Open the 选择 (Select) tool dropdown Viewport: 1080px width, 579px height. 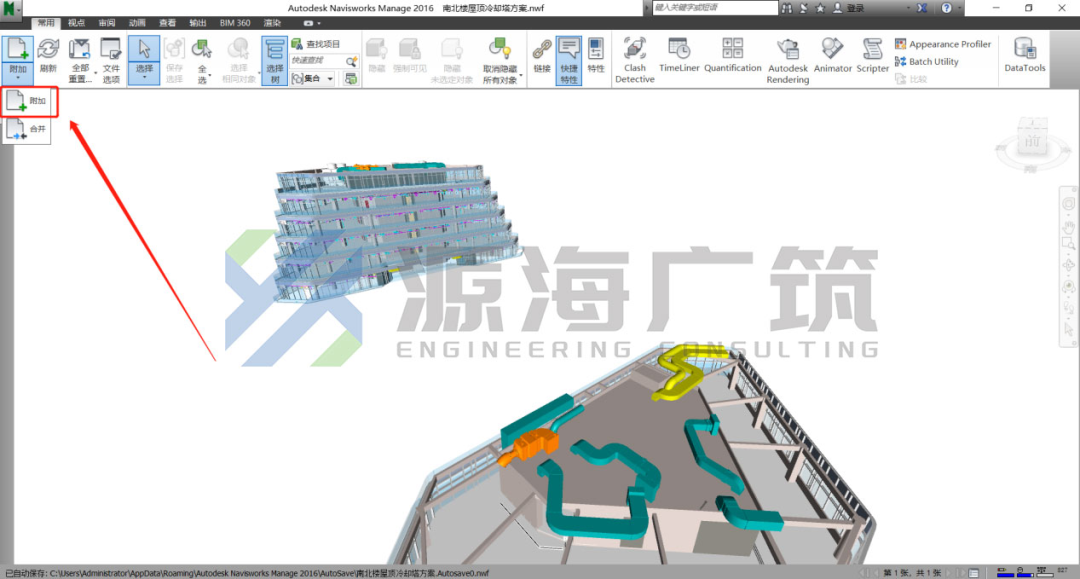click(144, 78)
